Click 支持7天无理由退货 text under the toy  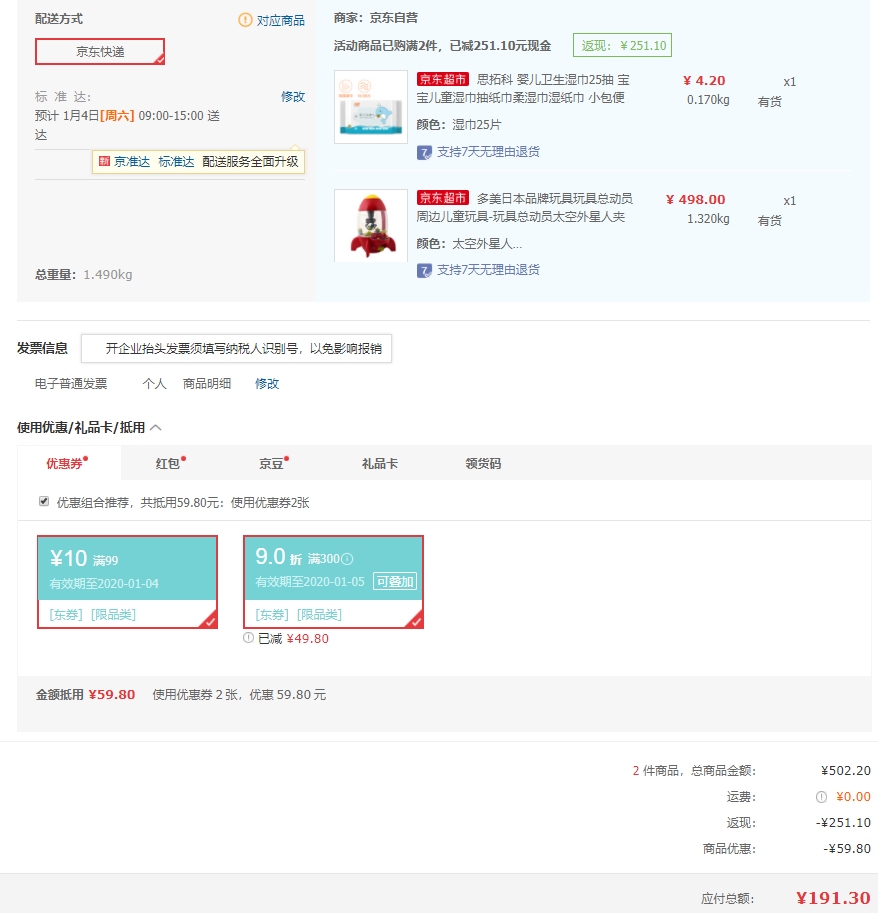[x=488, y=270]
